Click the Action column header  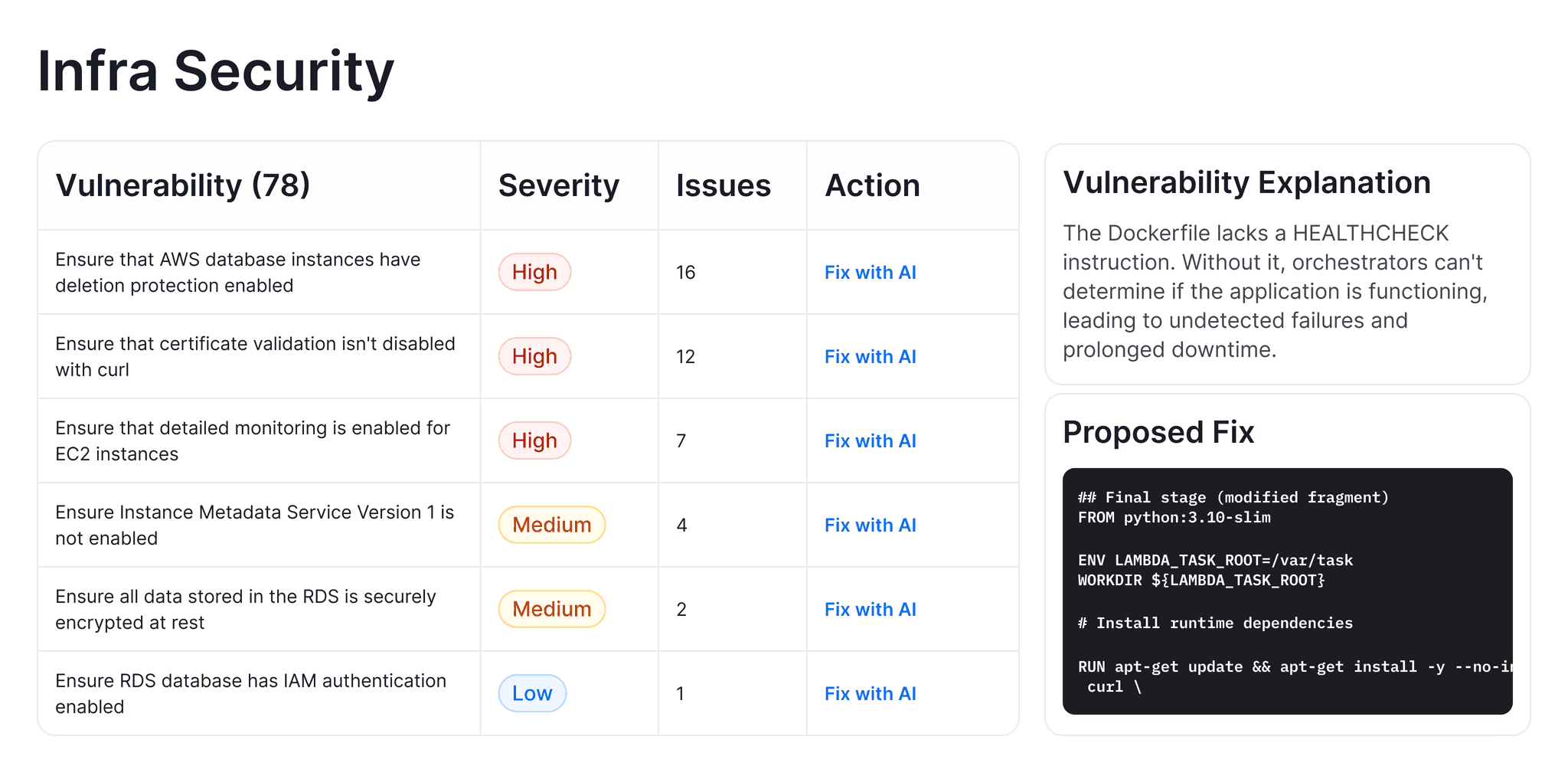[872, 185]
